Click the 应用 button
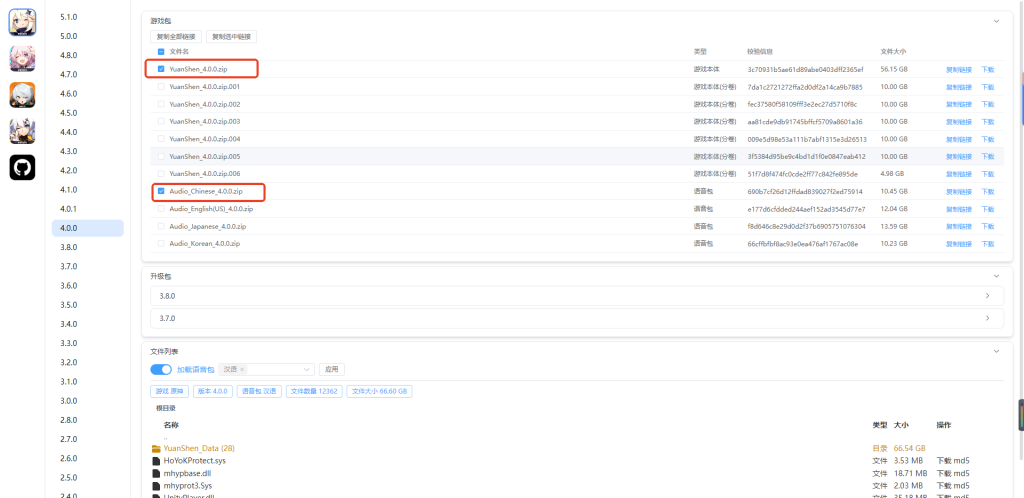The height and width of the screenshot is (498, 1024). coord(332,369)
